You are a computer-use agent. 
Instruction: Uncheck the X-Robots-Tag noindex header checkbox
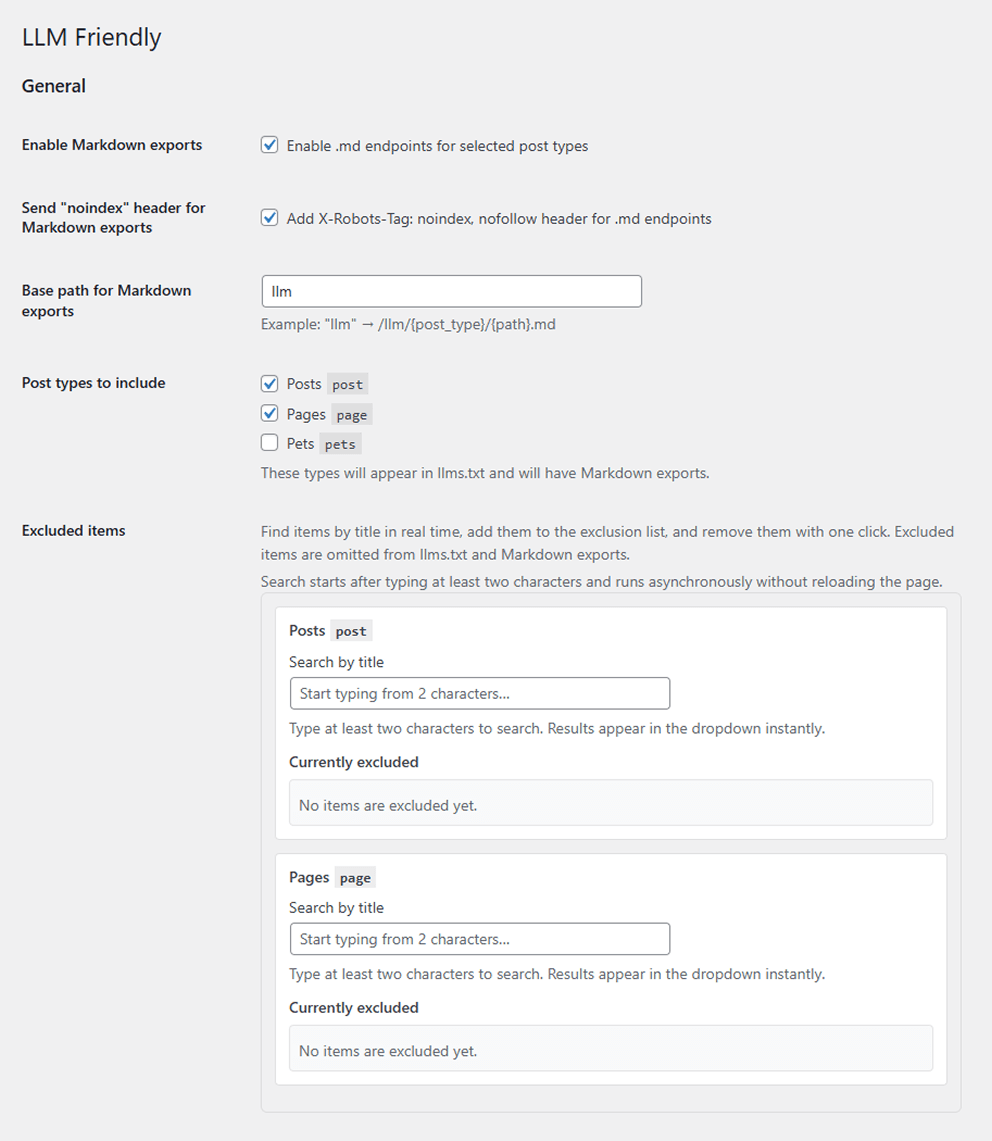click(269, 218)
